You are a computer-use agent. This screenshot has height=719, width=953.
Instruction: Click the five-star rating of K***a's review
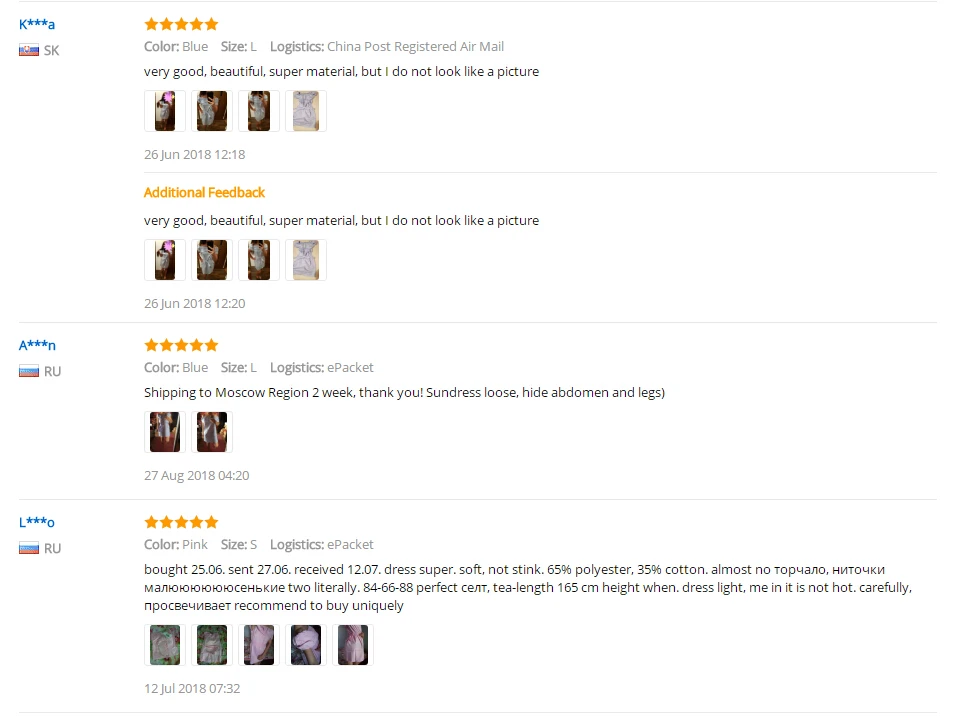click(x=181, y=24)
